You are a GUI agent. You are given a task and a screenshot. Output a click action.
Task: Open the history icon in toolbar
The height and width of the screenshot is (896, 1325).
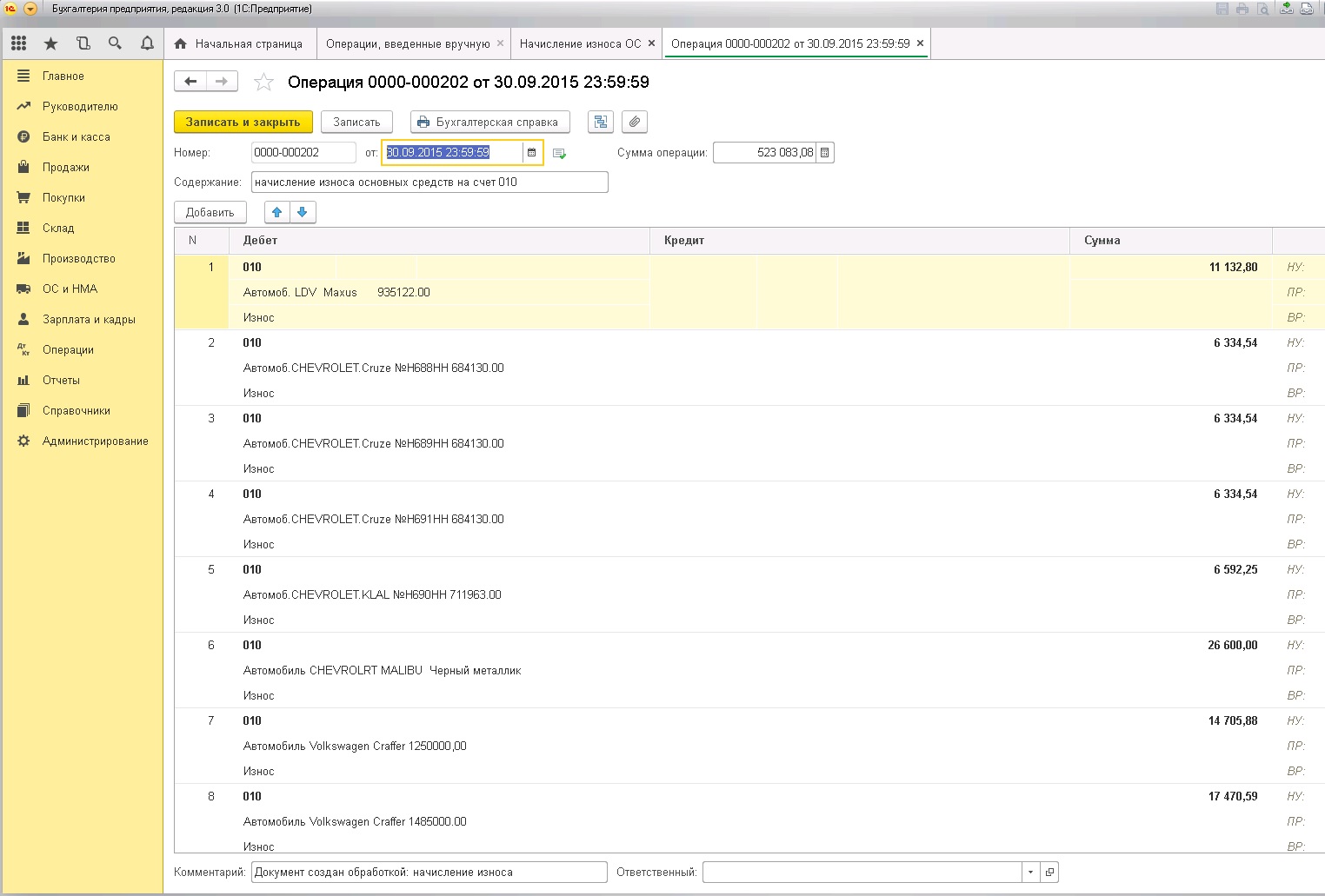(83, 43)
